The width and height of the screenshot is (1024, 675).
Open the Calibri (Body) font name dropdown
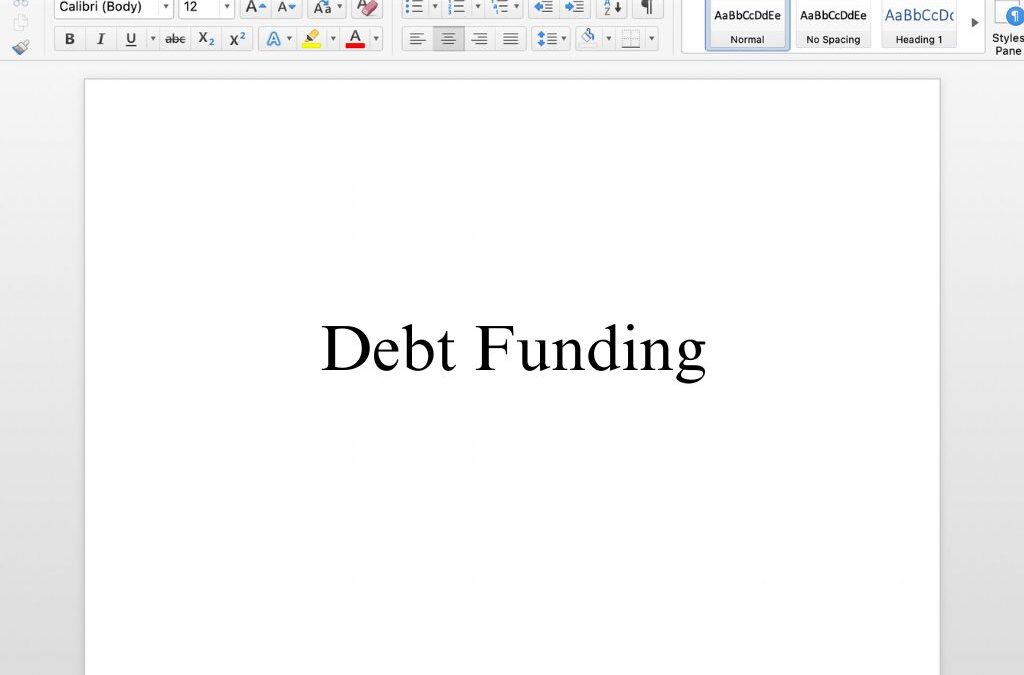click(x=166, y=8)
